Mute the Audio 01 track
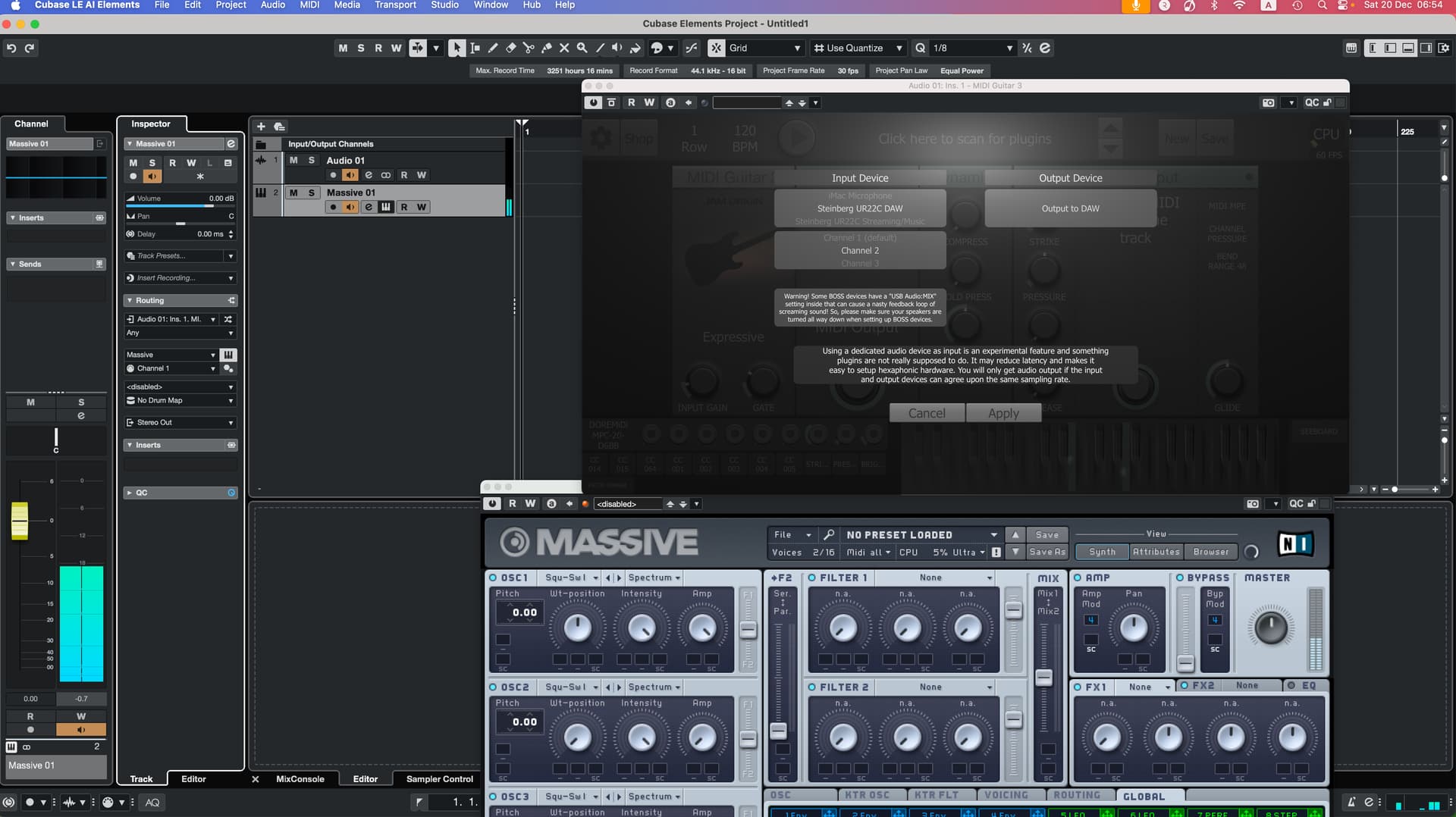The width and height of the screenshot is (1456, 817). pyautogui.click(x=293, y=161)
